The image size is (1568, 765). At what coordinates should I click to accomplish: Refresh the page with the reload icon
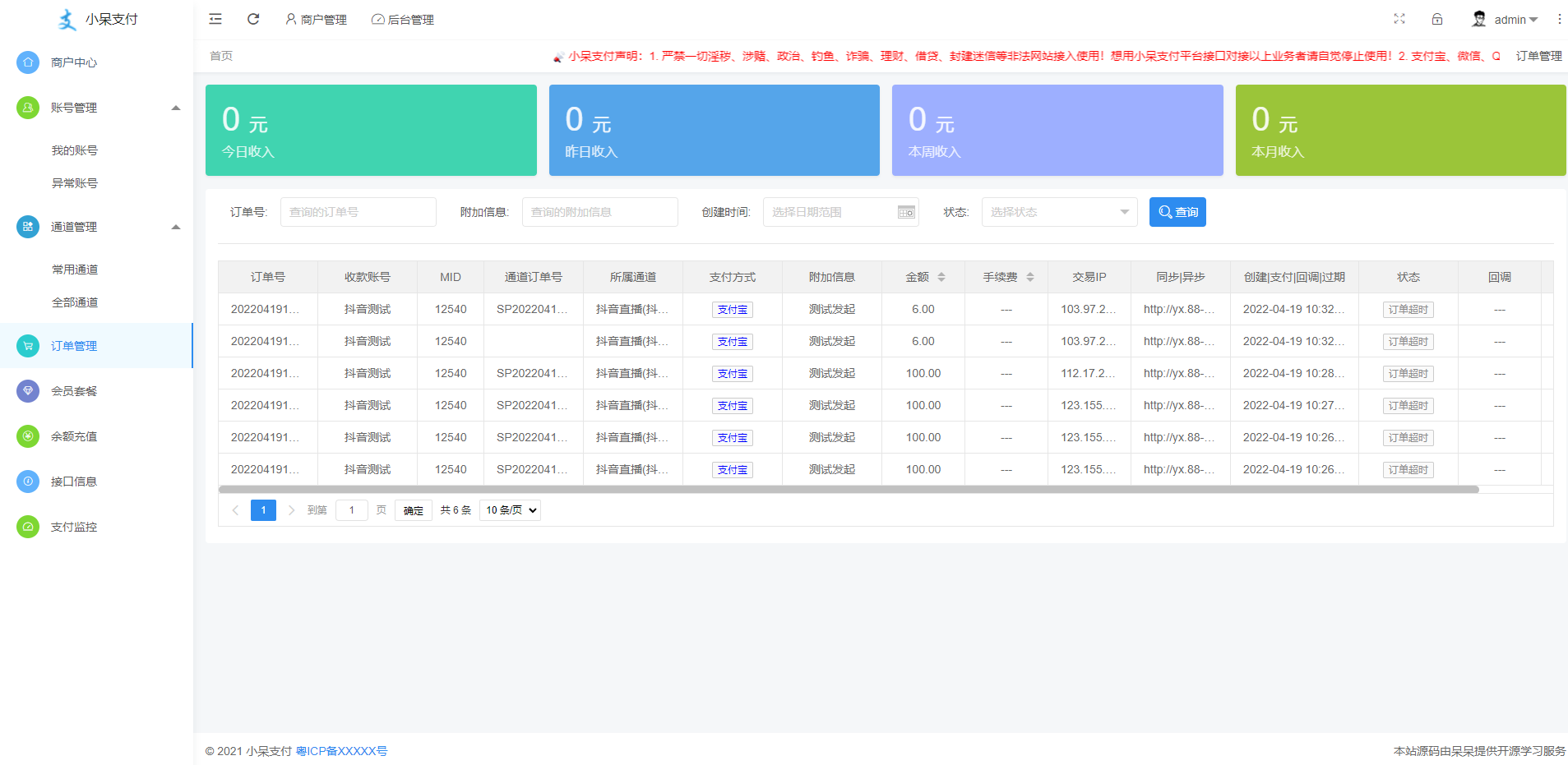pyautogui.click(x=253, y=18)
